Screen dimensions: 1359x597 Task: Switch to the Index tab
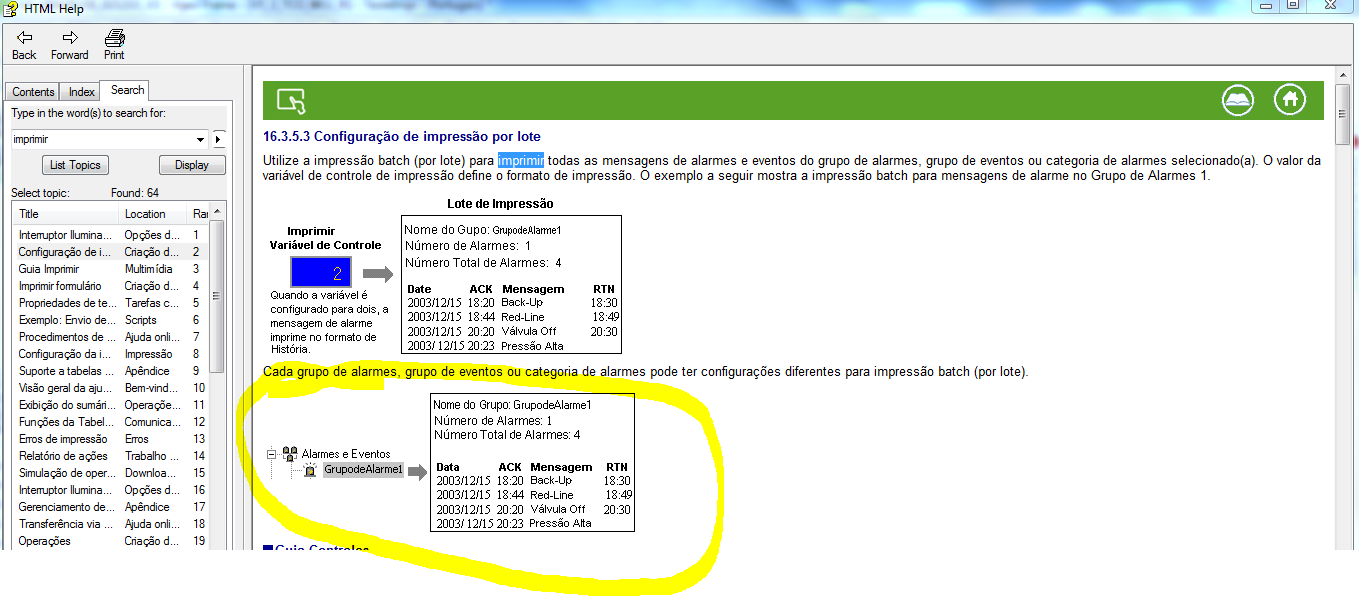click(82, 92)
